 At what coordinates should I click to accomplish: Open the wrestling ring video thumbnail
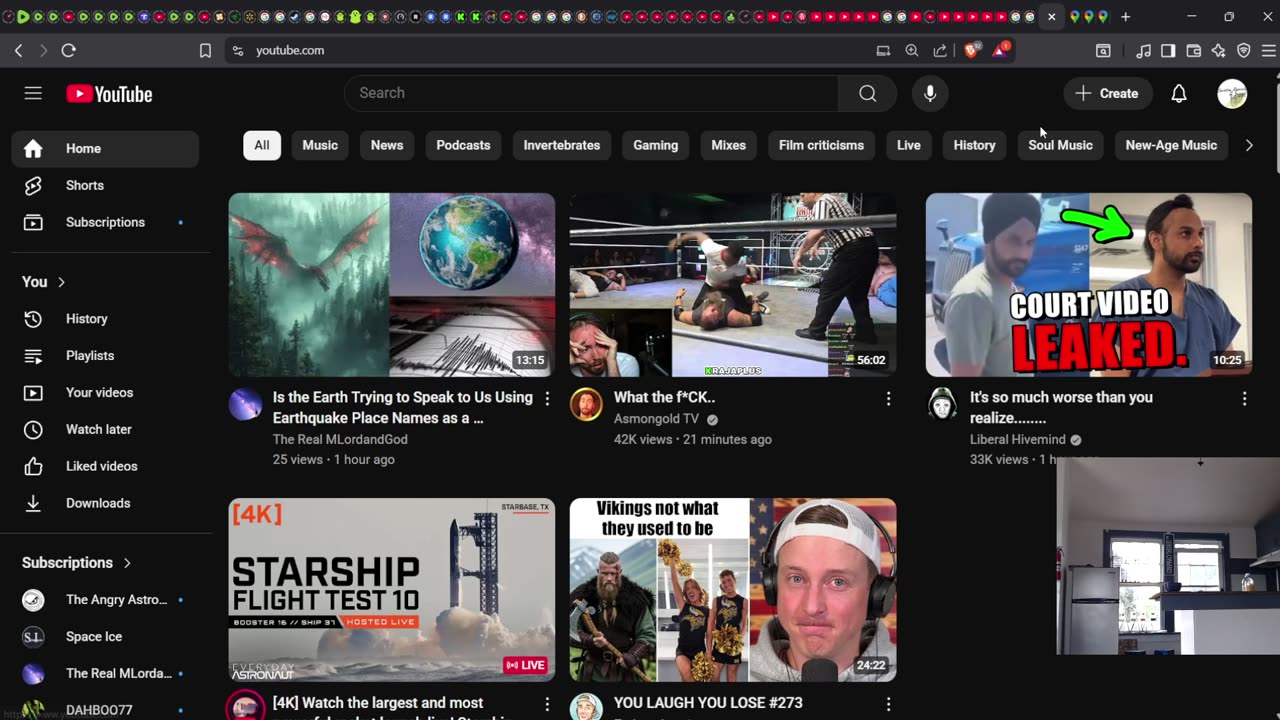(733, 285)
